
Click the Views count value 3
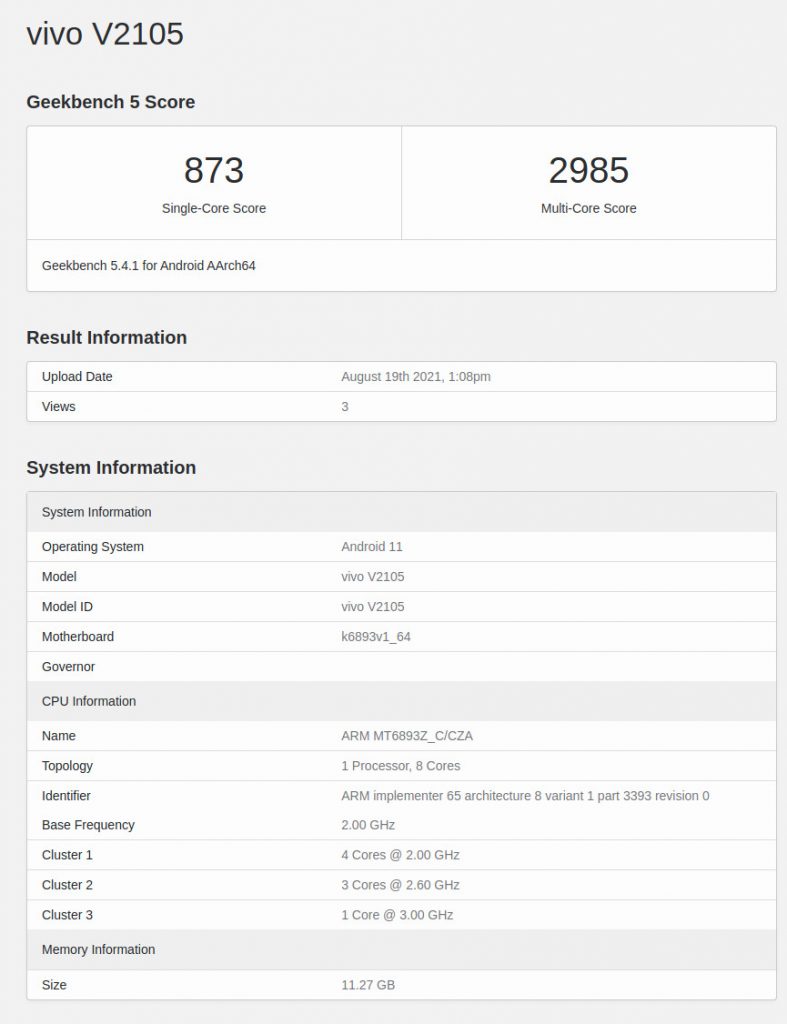pyautogui.click(x=345, y=406)
